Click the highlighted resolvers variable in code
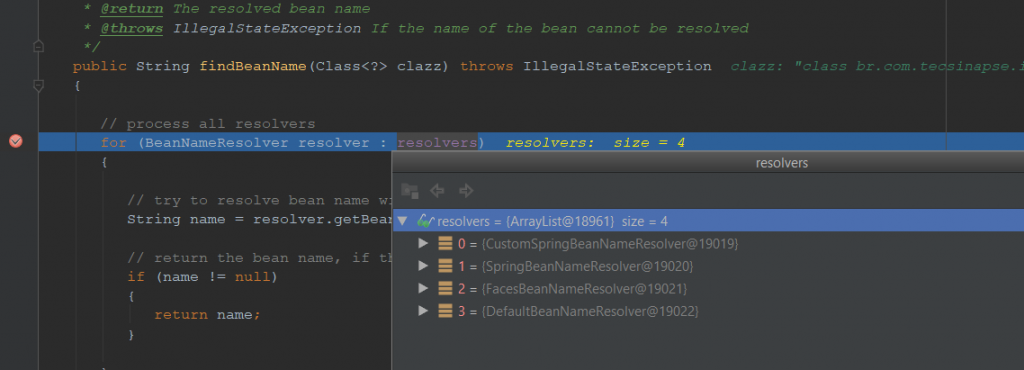Image resolution: width=1024 pixels, height=370 pixels. coord(438,142)
